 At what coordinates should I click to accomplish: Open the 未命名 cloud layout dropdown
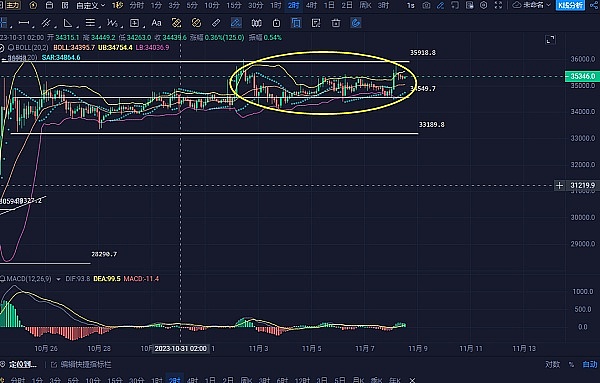click(x=532, y=5)
